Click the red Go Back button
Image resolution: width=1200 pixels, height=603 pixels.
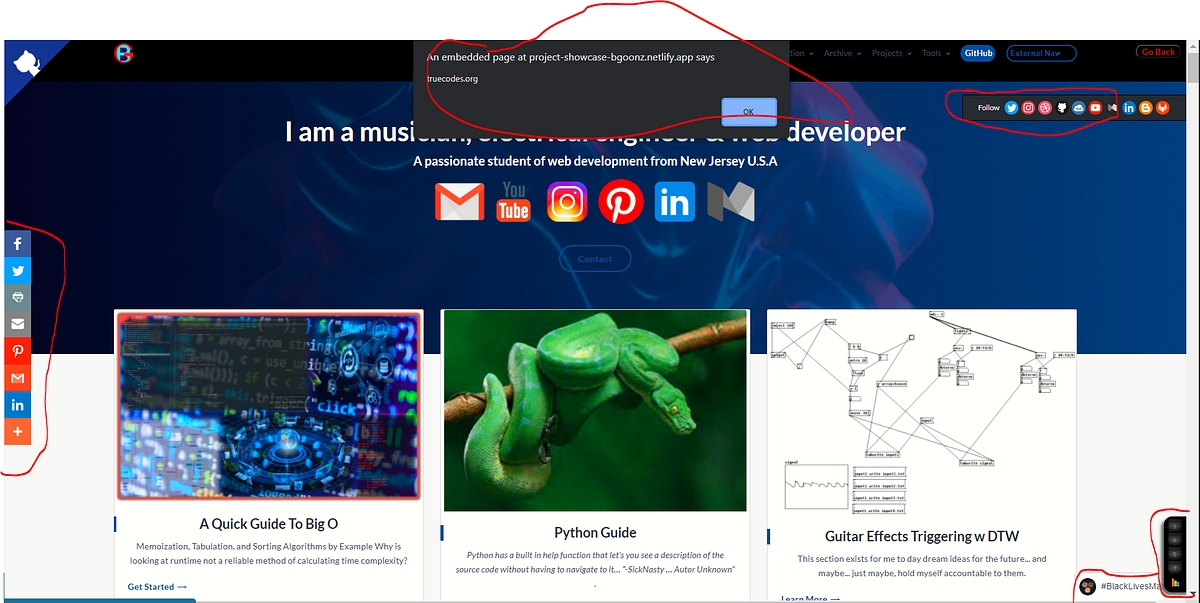[1158, 52]
